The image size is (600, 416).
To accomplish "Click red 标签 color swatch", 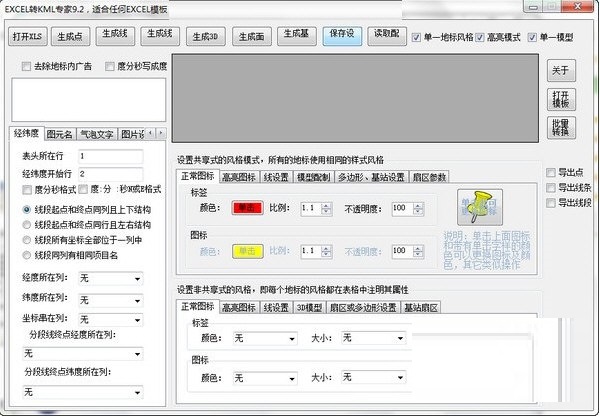I will pos(247,208).
